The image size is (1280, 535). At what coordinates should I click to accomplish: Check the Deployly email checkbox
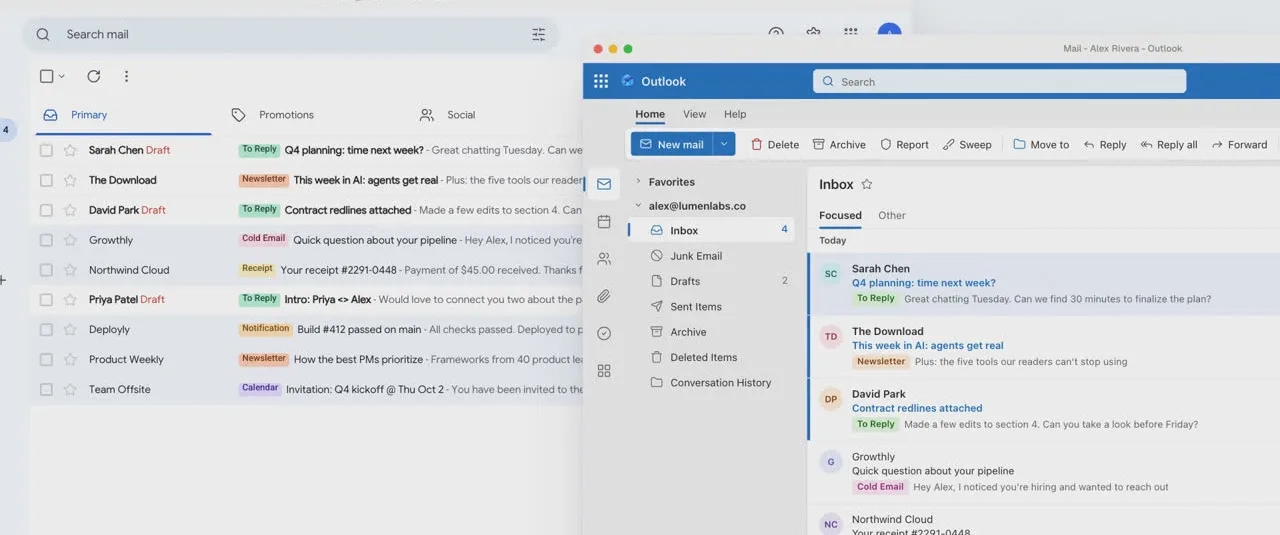[x=46, y=329]
